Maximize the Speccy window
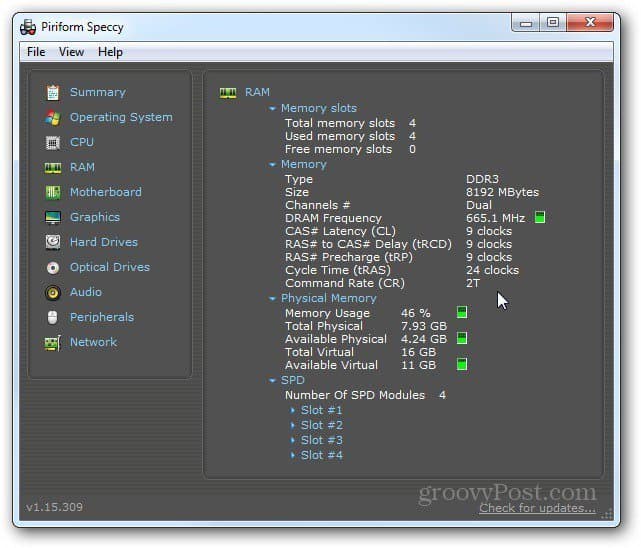 point(553,22)
